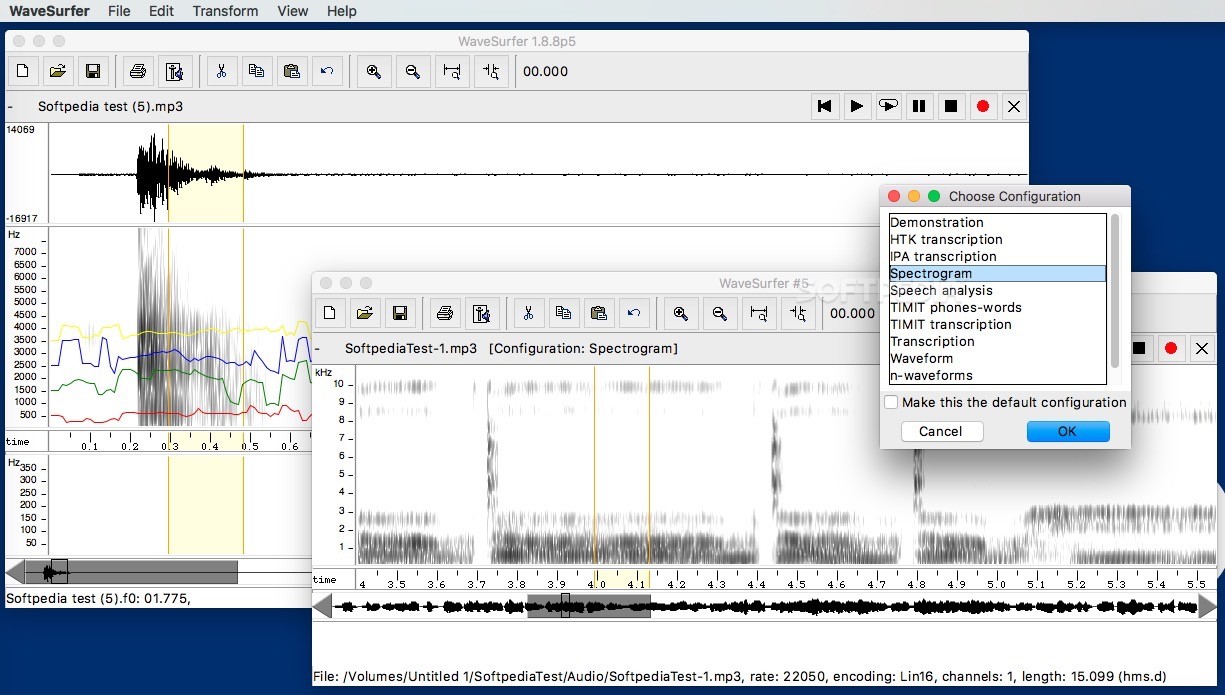1225x695 pixels.
Task: Click Zoom to selection icon in WaveSurfer 1.8.8p5
Action: tap(452, 71)
